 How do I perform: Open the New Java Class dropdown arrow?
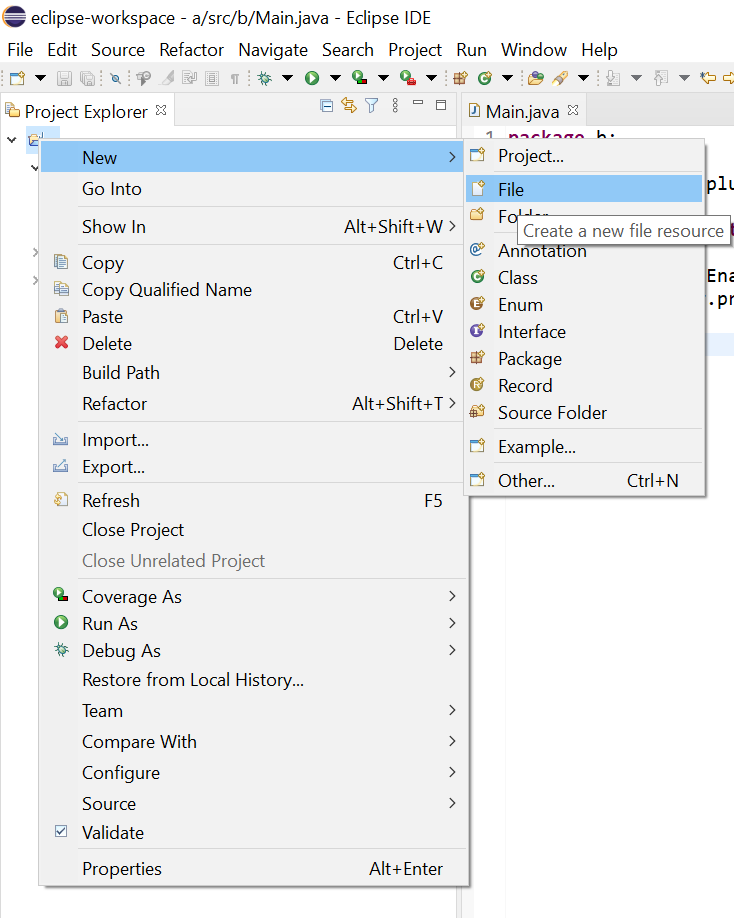point(507,78)
